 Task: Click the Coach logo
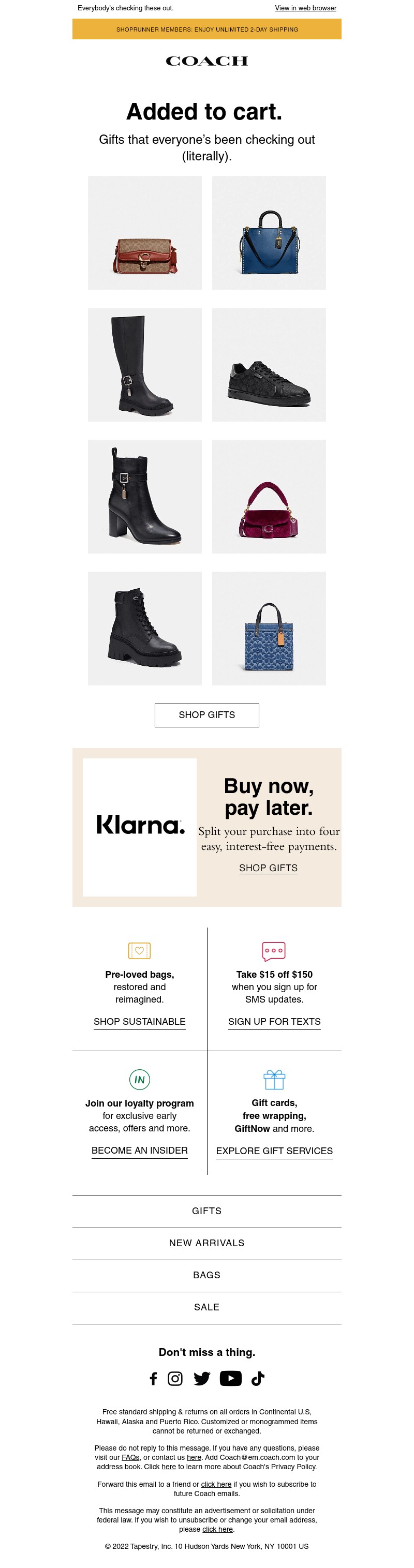(207, 61)
